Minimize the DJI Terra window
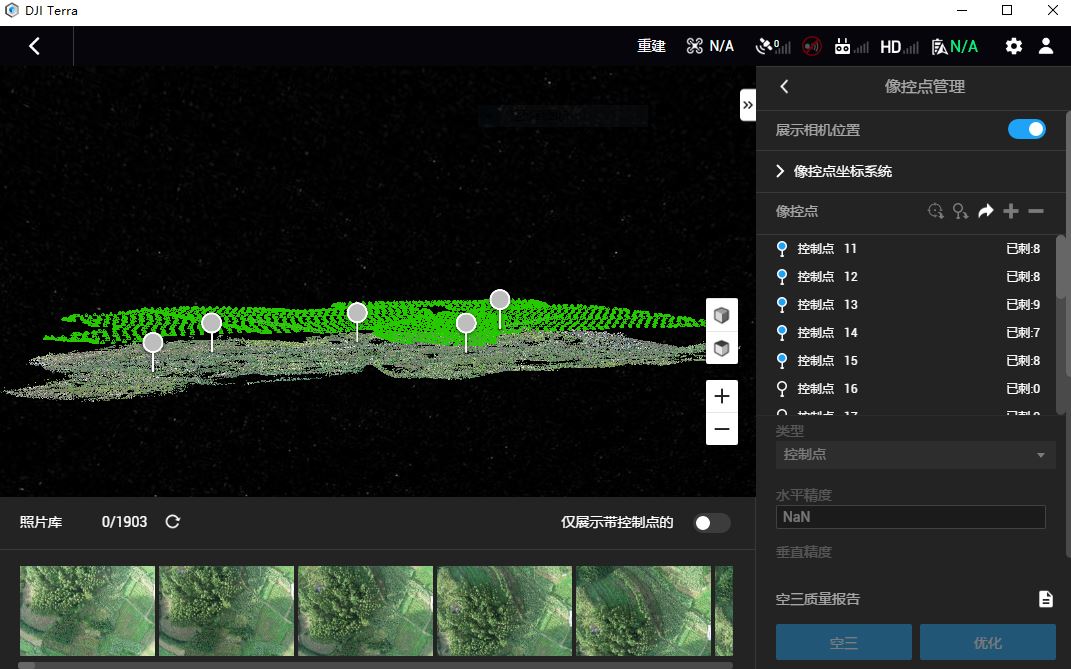The width and height of the screenshot is (1071, 669). point(962,10)
